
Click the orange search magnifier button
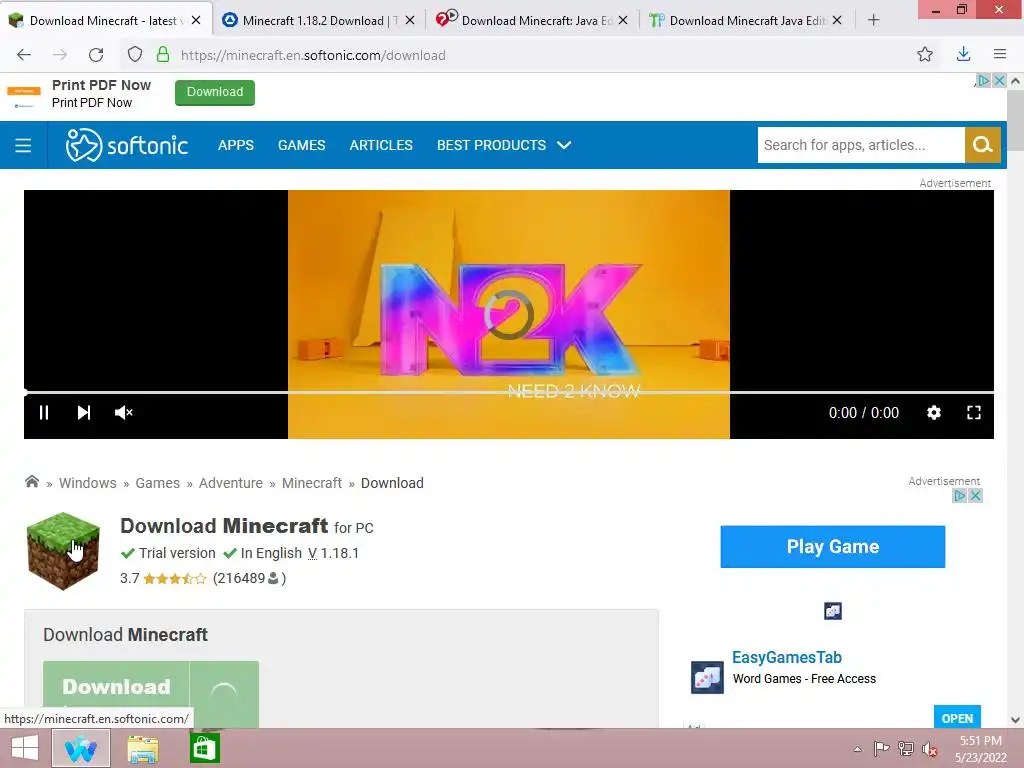pos(982,145)
